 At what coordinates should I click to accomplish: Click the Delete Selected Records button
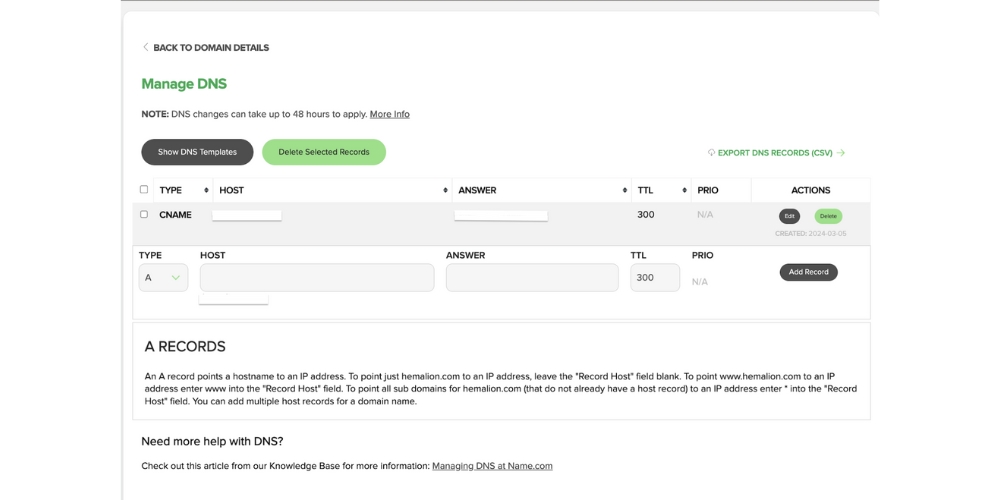pyautogui.click(x=324, y=152)
